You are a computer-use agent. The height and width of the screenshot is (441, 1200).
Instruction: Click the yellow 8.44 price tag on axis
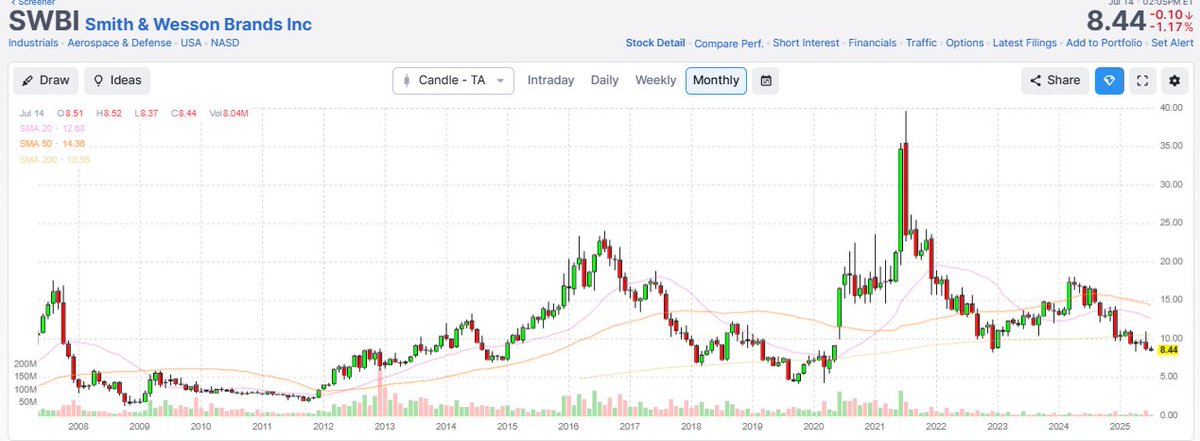pyautogui.click(x=1170, y=349)
